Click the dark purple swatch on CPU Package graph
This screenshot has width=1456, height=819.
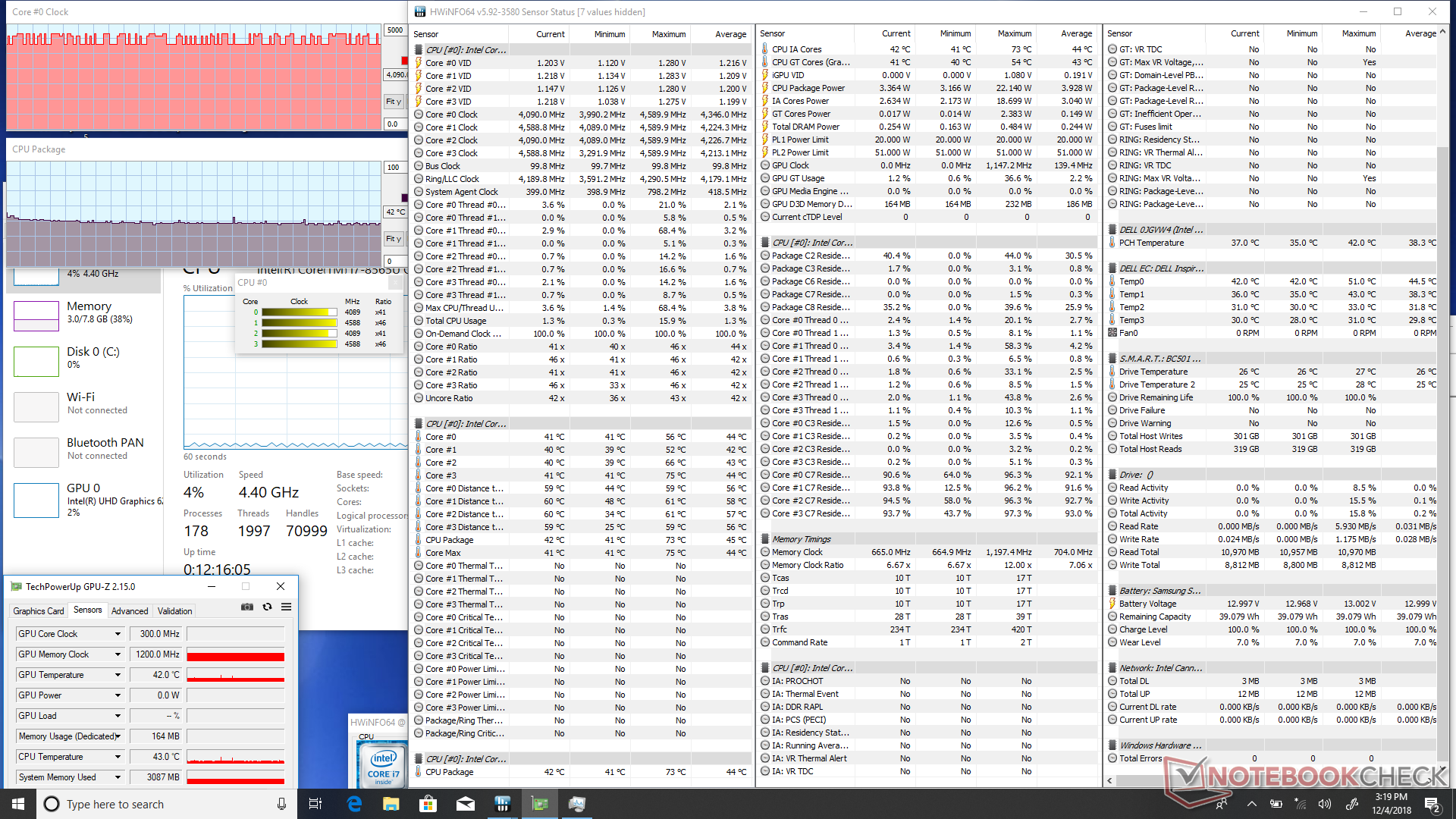point(404,198)
